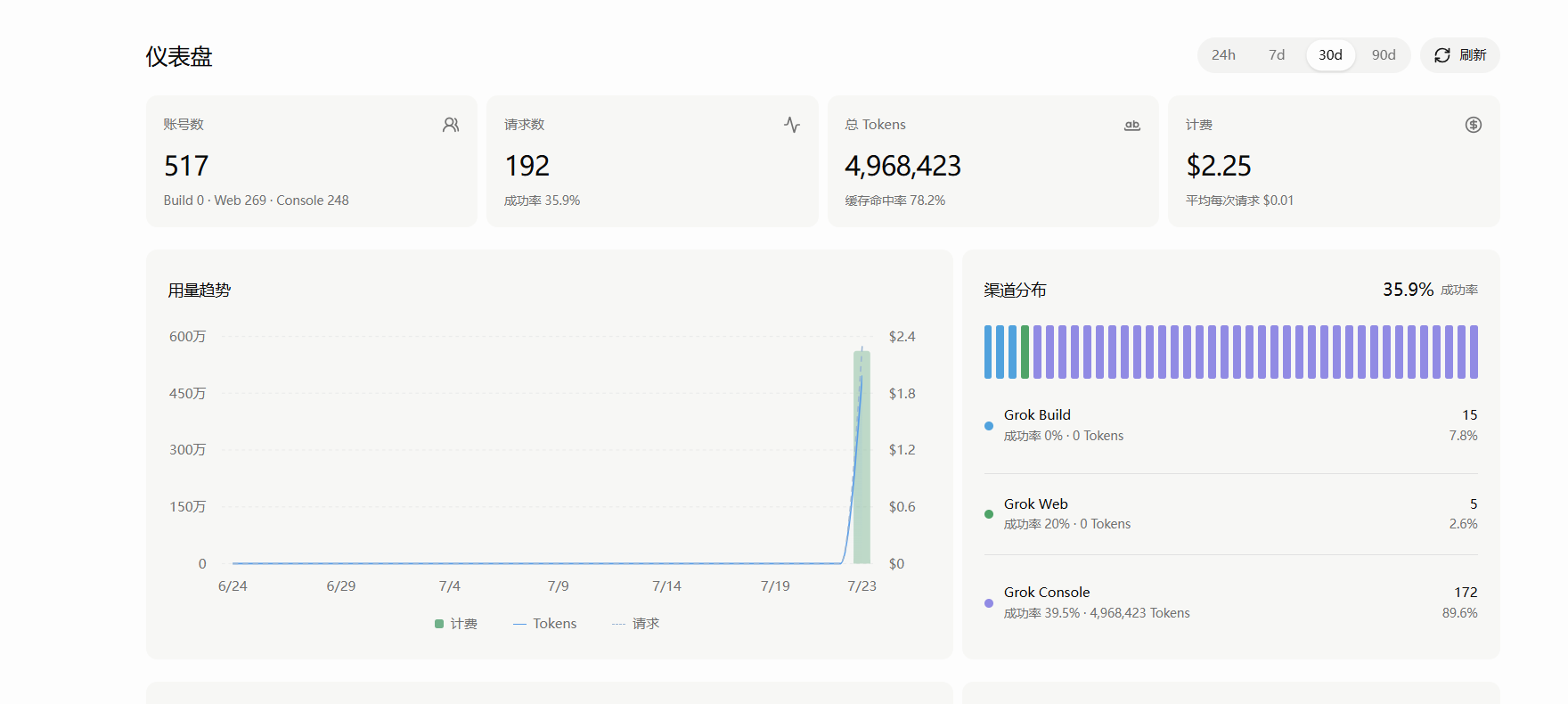Image resolution: width=1568 pixels, height=704 pixels.
Task: Toggle the 计费 legend series
Action: pyautogui.click(x=456, y=624)
